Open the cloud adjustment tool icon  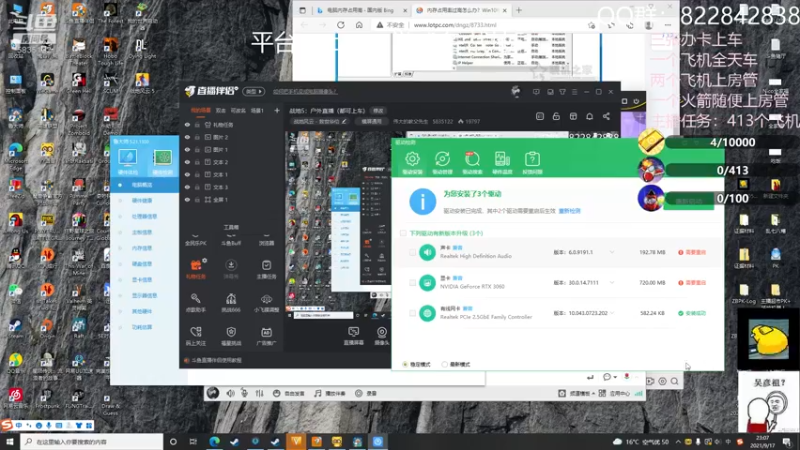(x=266, y=299)
